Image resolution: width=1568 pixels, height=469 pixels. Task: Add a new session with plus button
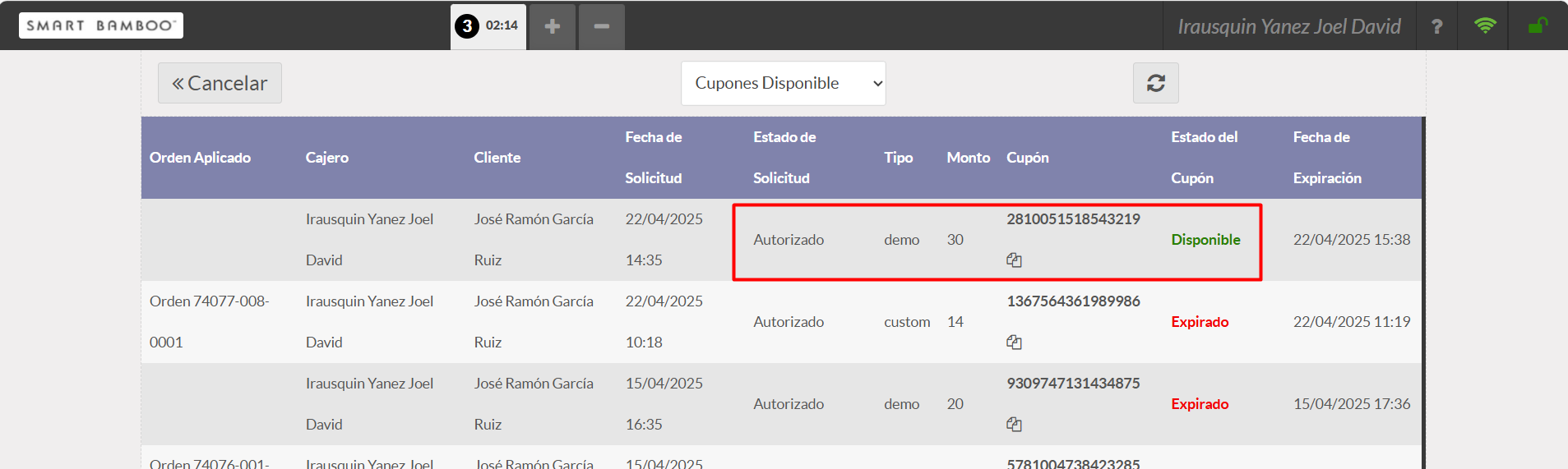[553, 26]
